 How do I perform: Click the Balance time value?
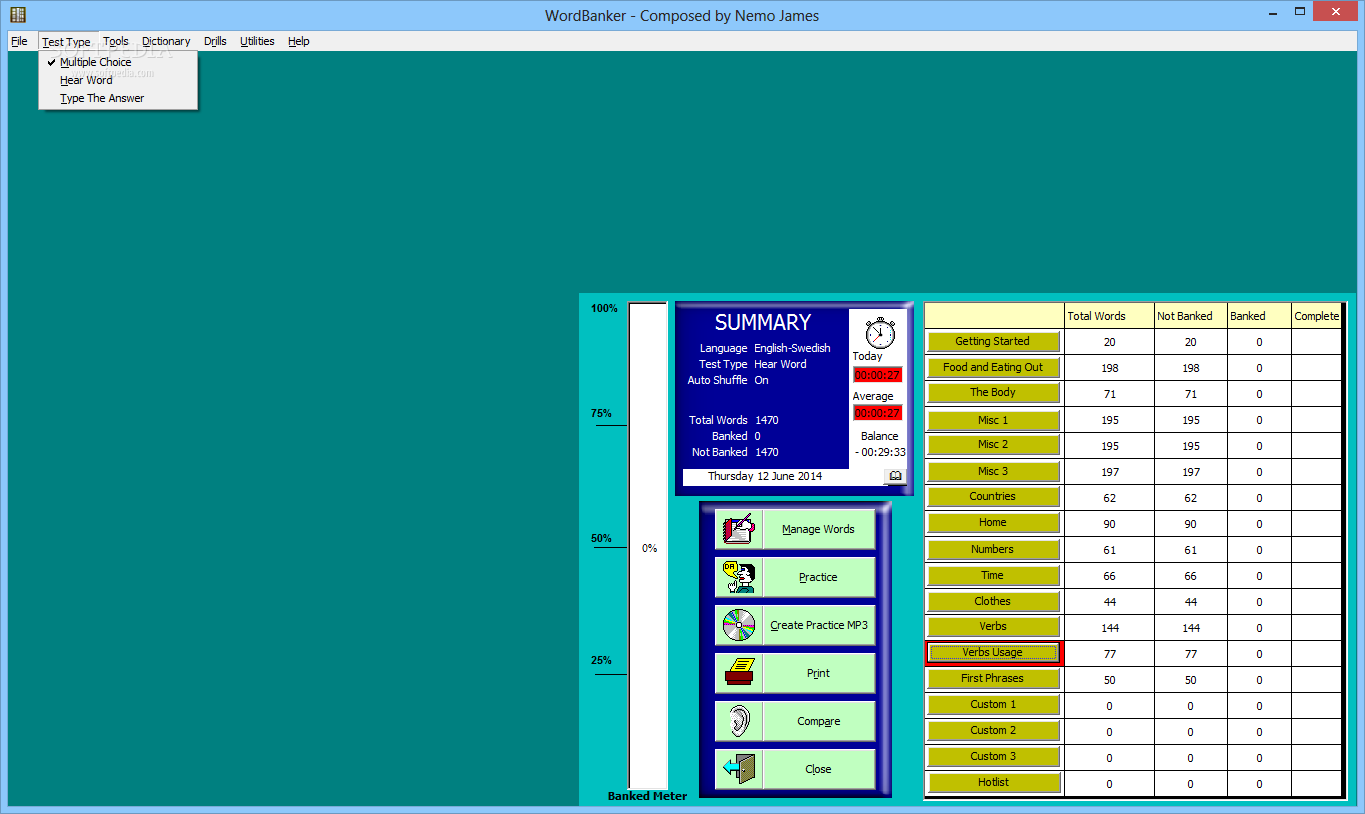[880, 452]
